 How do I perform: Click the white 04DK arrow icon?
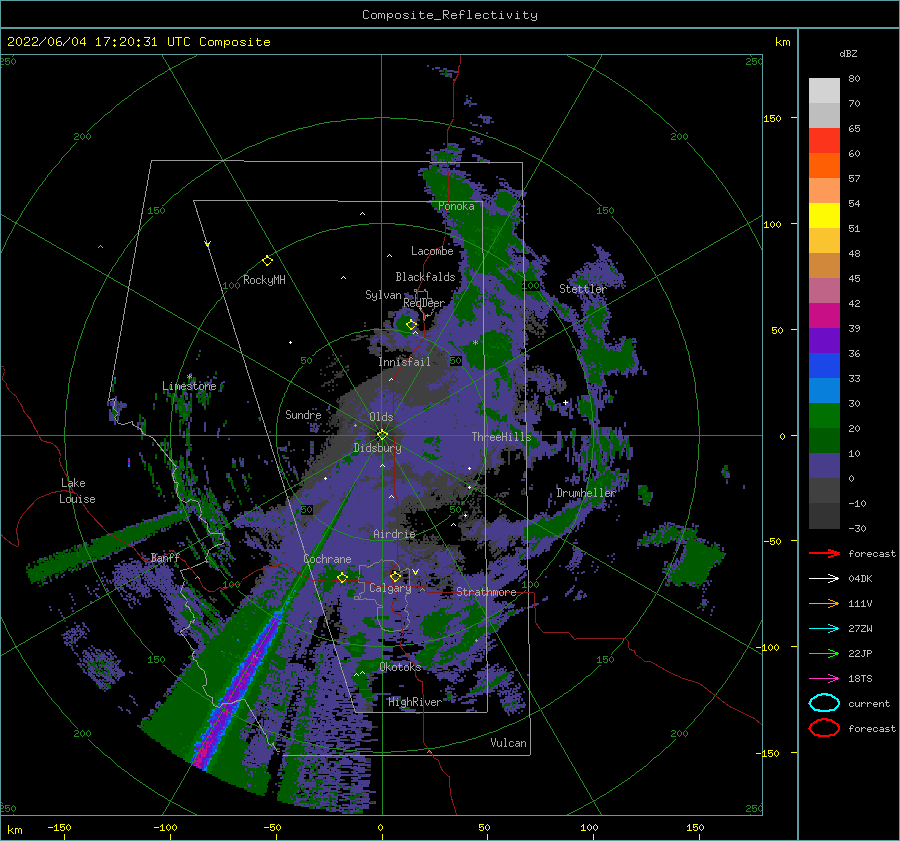(x=824, y=578)
